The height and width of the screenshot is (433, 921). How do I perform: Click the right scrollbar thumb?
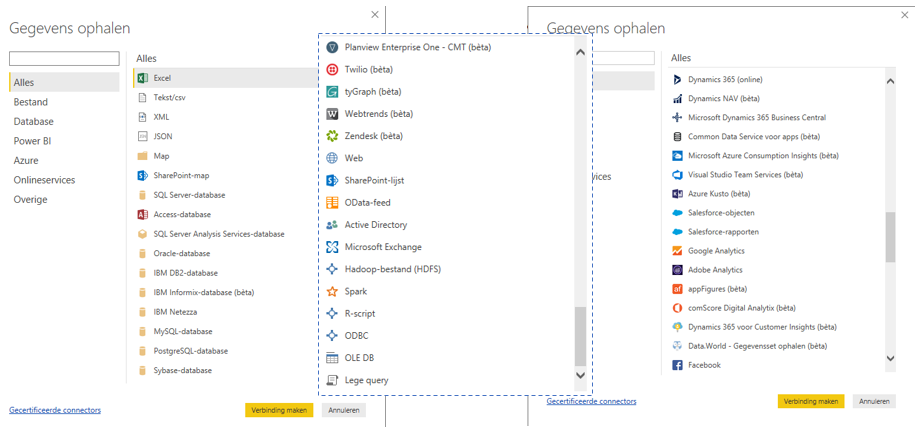pyautogui.click(x=890, y=237)
